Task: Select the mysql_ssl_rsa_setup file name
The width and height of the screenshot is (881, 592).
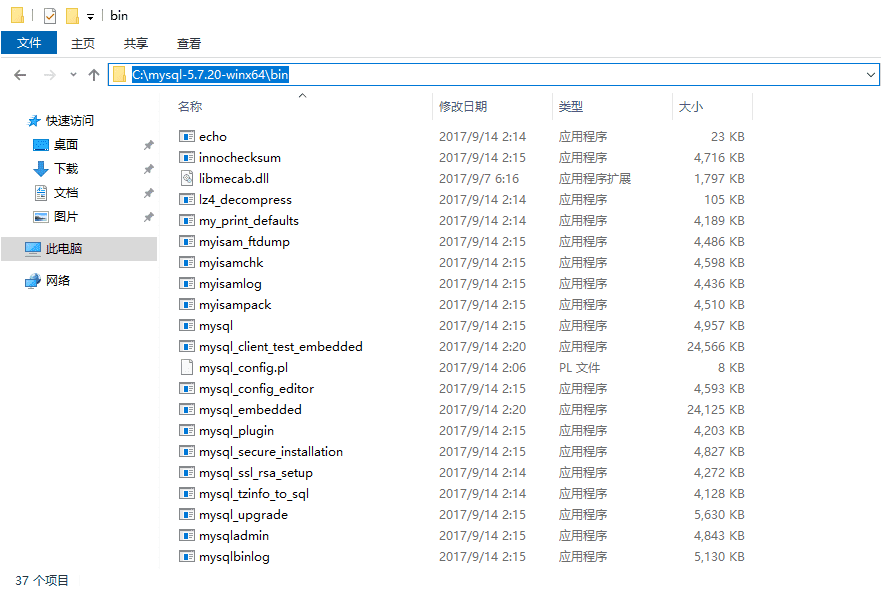Action: point(256,473)
